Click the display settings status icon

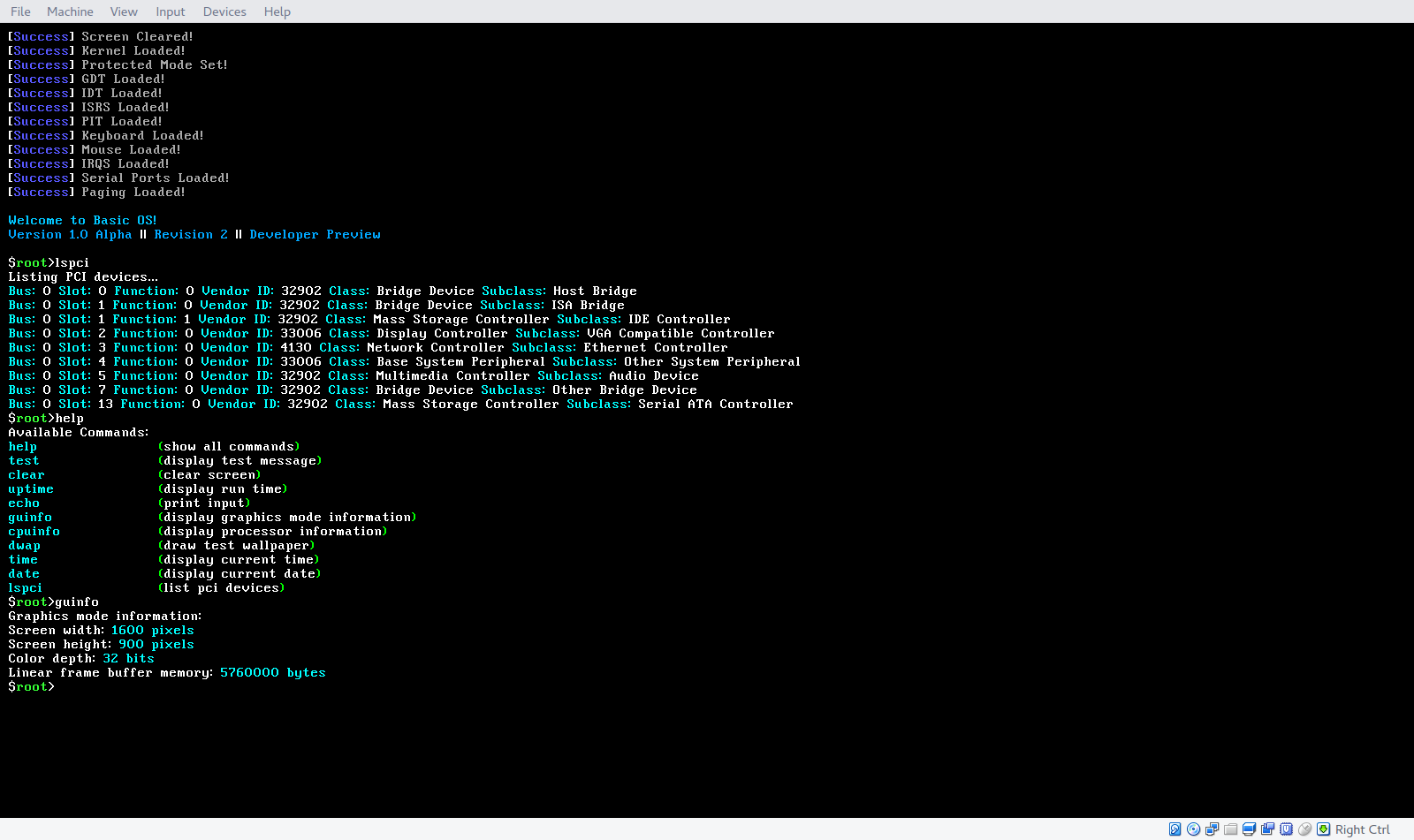point(1249,829)
